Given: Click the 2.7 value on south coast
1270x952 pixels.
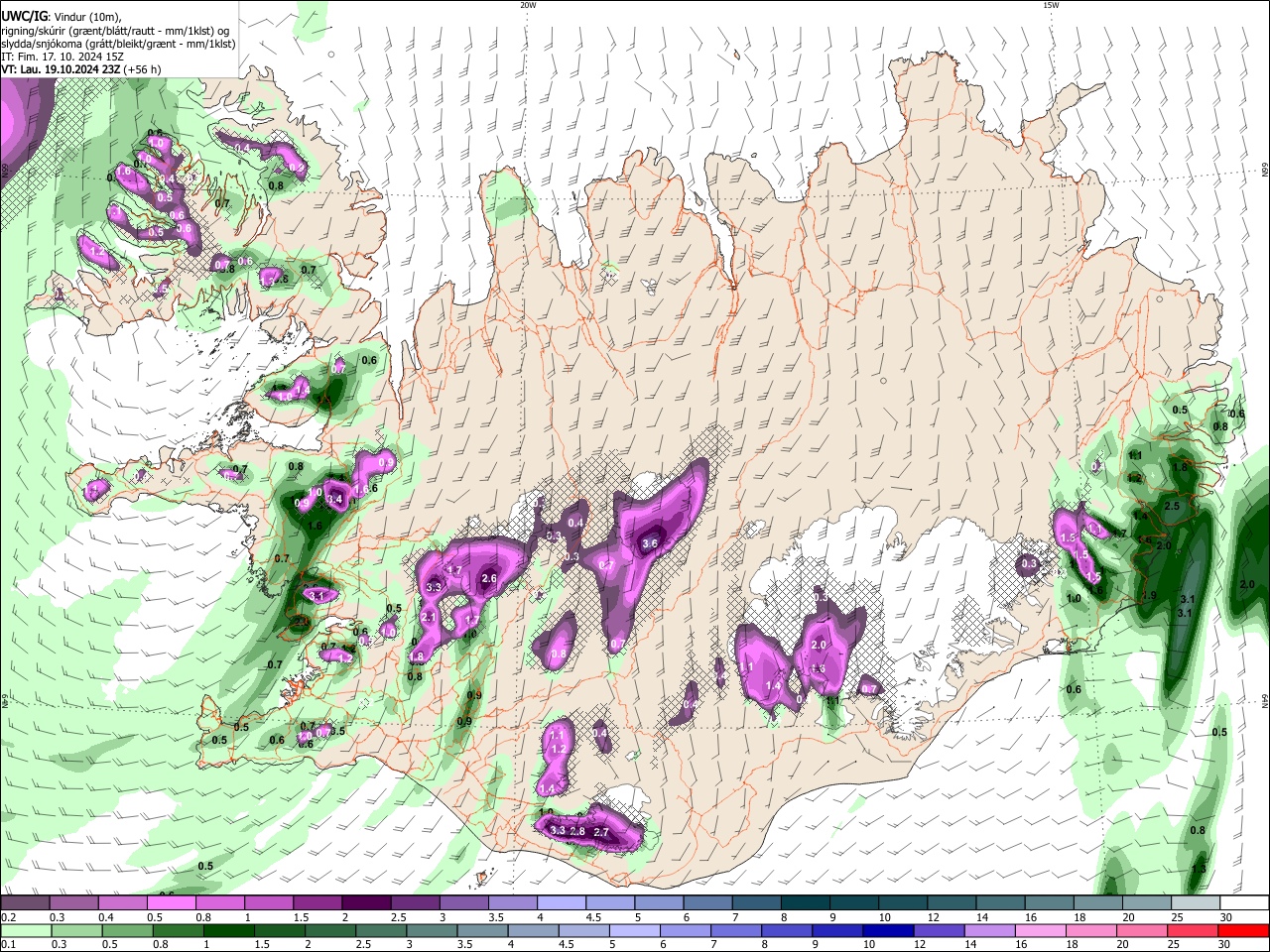Looking at the screenshot, I should point(600,832).
